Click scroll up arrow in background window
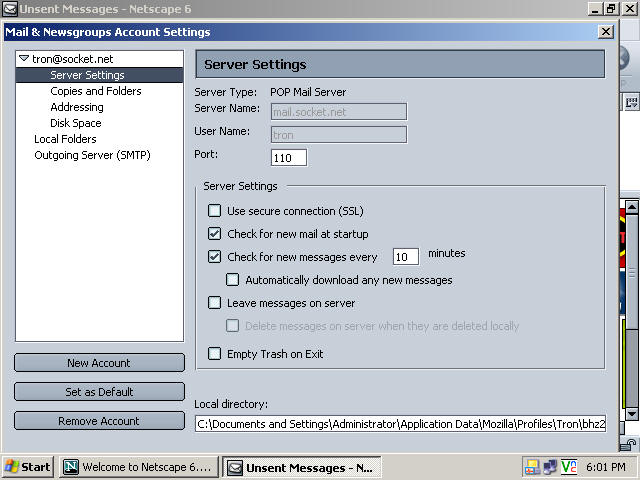Screen dimensions: 640x480 [x=632, y=207]
